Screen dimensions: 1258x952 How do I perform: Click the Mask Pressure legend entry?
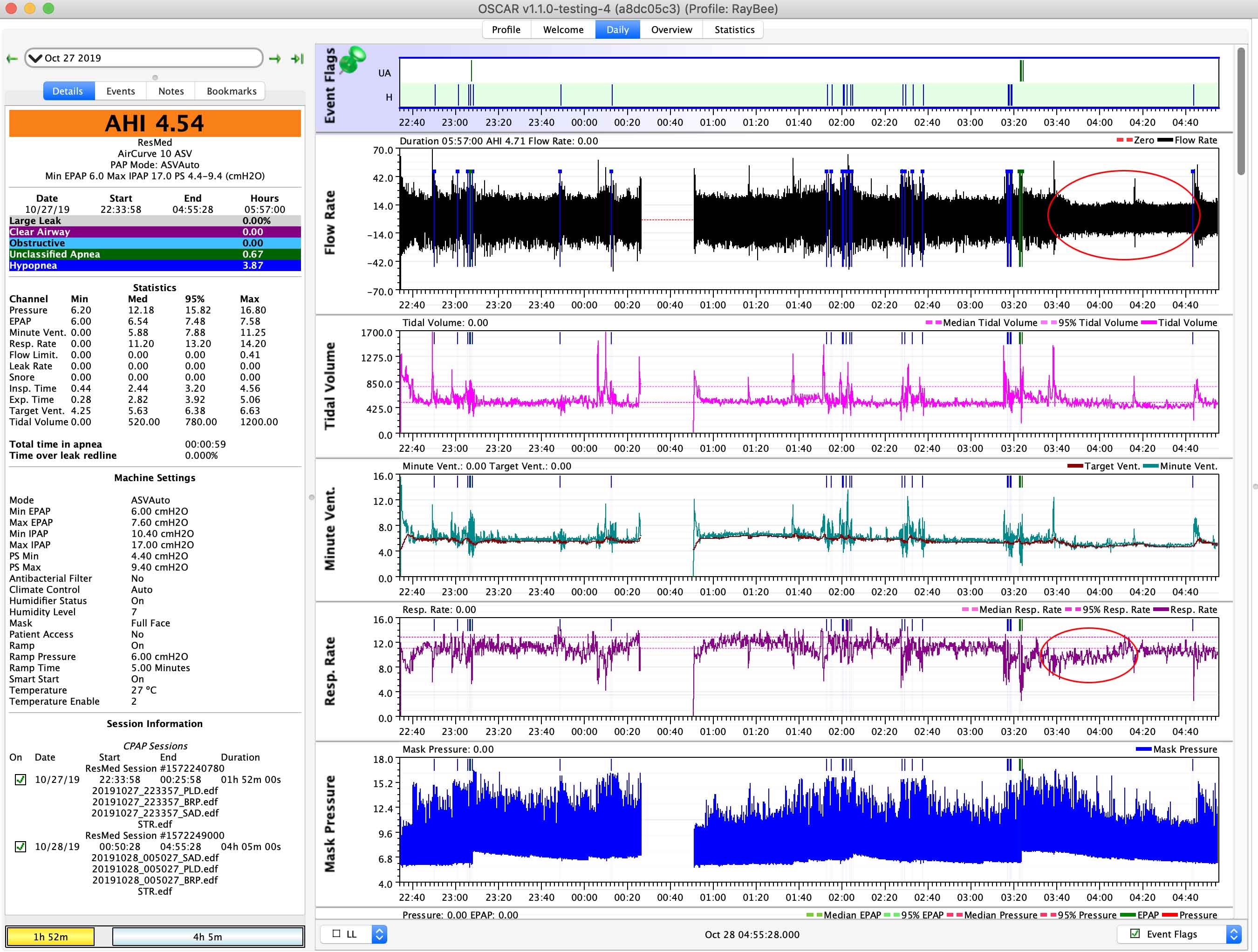(1176, 749)
